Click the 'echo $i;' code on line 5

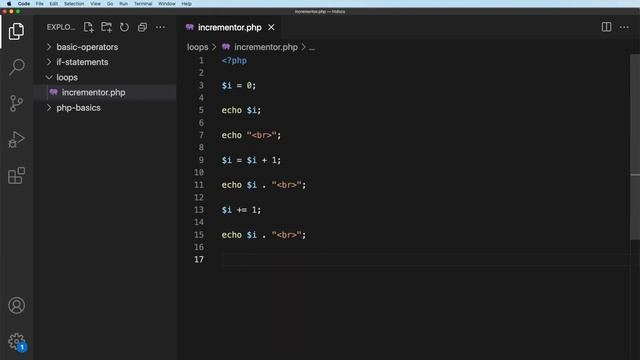click(241, 110)
